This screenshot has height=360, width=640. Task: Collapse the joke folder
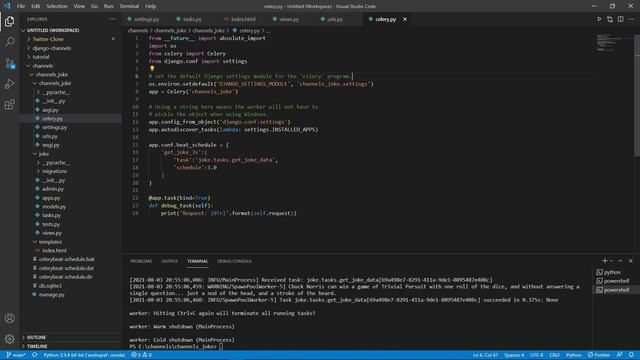(44, 154)
